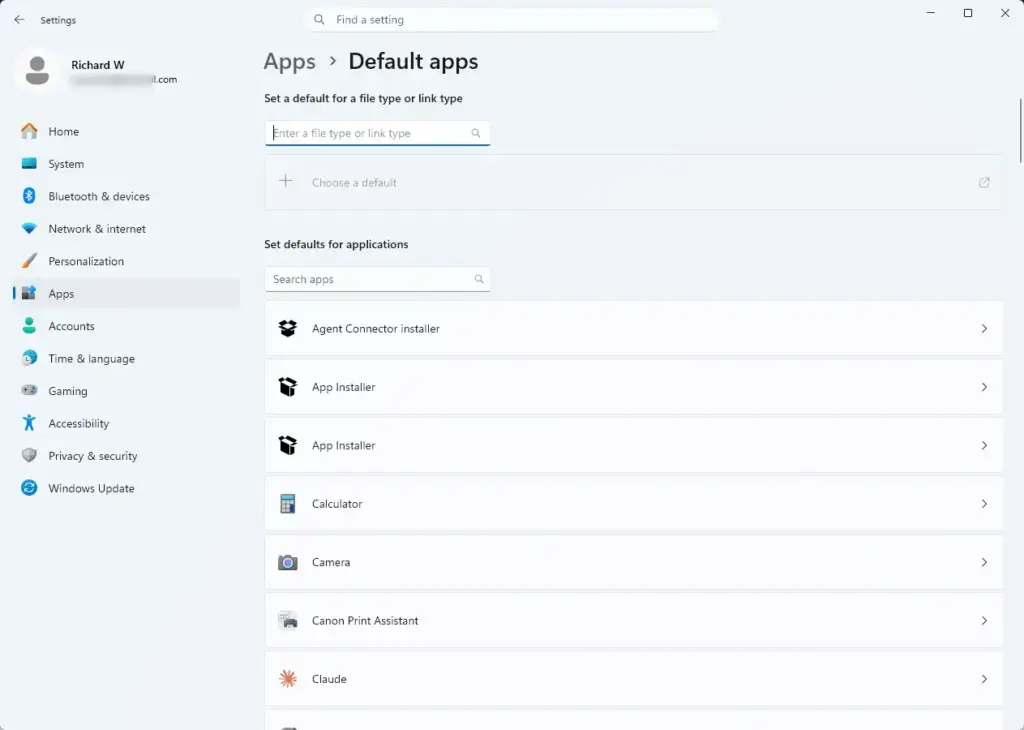
Task: Click the user profile avatar
Action: point(37,71)
